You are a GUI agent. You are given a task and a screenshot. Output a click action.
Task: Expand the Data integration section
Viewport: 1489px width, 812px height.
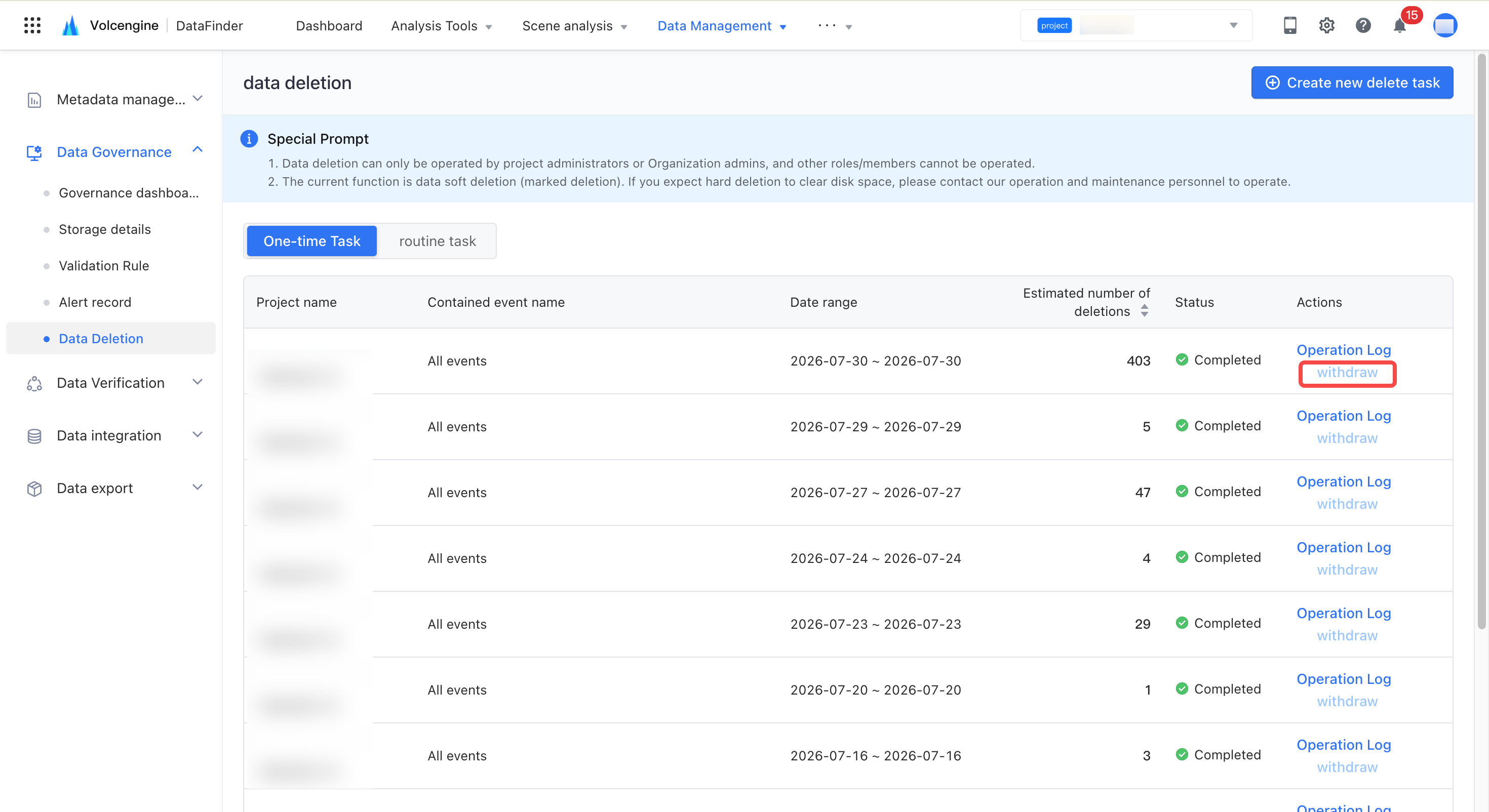(197, 434)
